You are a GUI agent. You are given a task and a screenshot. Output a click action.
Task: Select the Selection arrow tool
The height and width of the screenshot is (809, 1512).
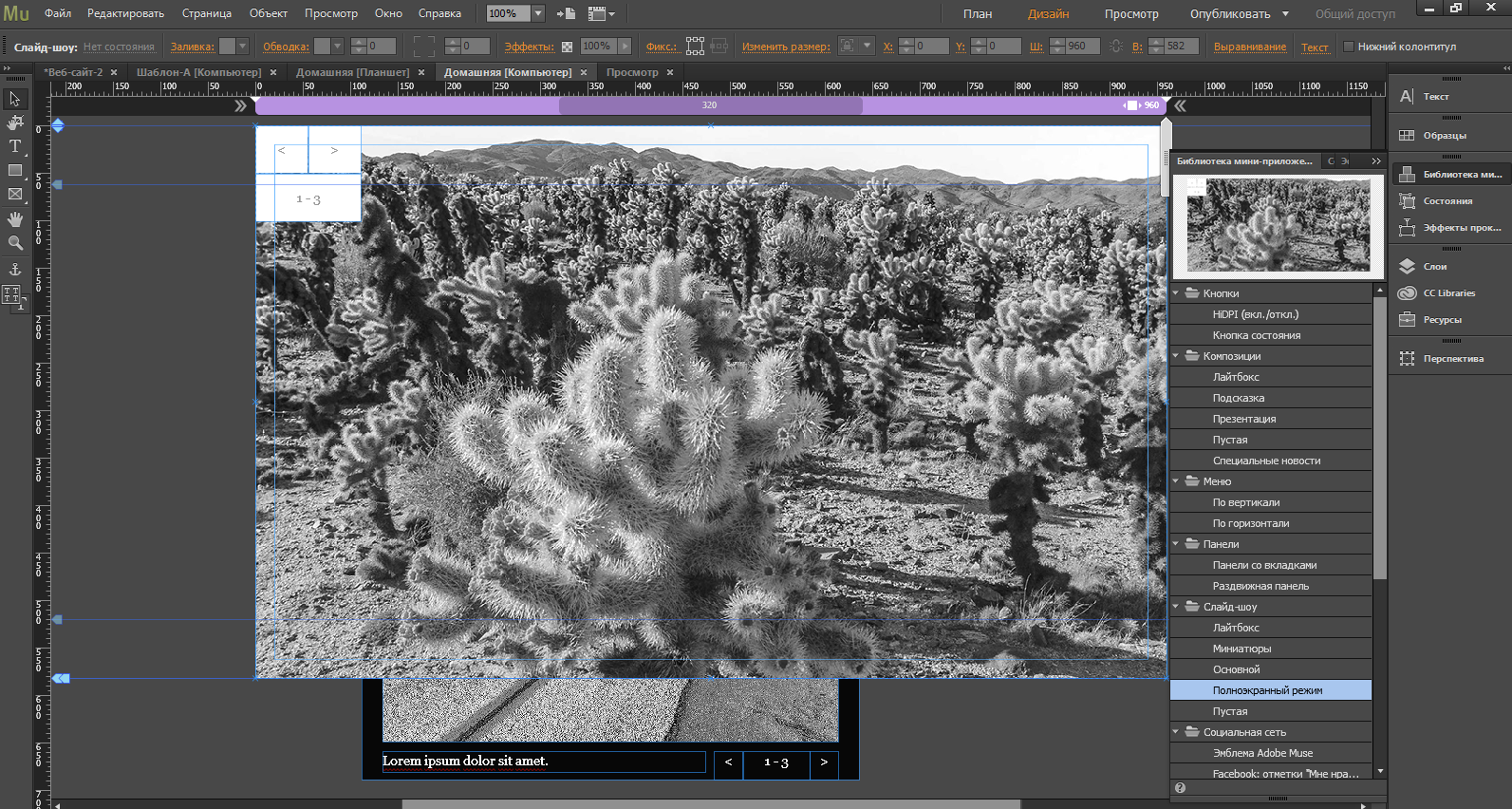(x=14, y=99)
